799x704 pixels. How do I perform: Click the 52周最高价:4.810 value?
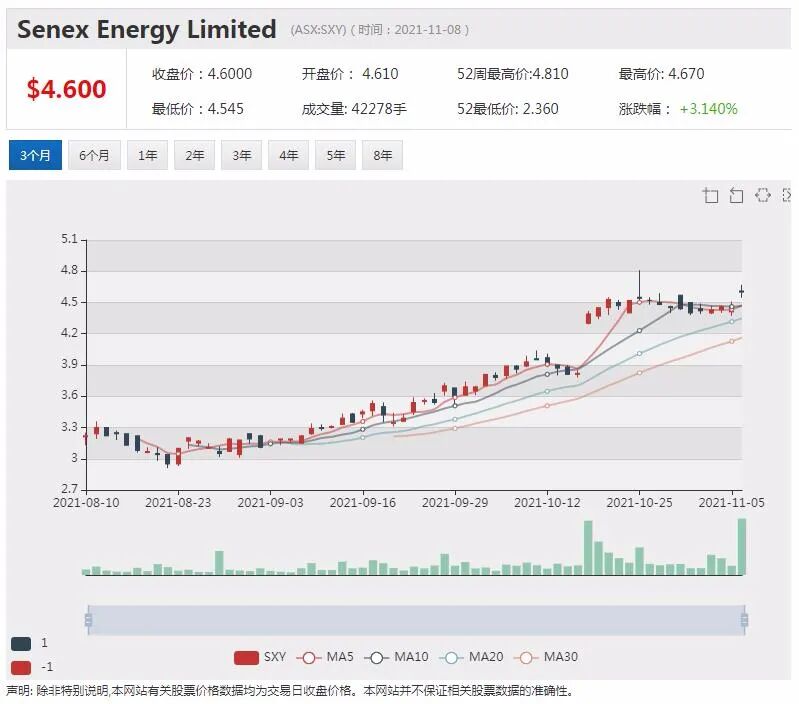512,74
